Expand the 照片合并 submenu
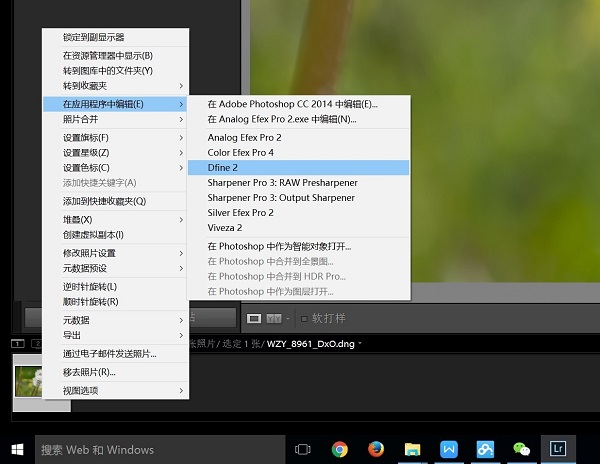 point(115,119)
